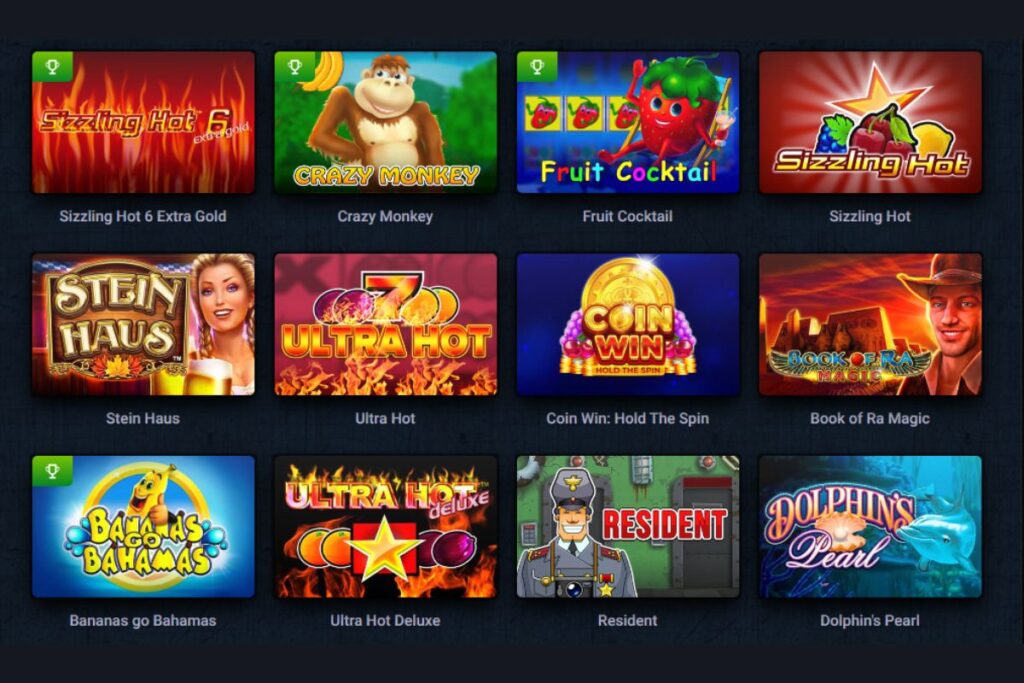Select the Book of Ra Magic thumbnail
The height and width of the screenshot is (683, 1024).
click(x=871, y=325)
